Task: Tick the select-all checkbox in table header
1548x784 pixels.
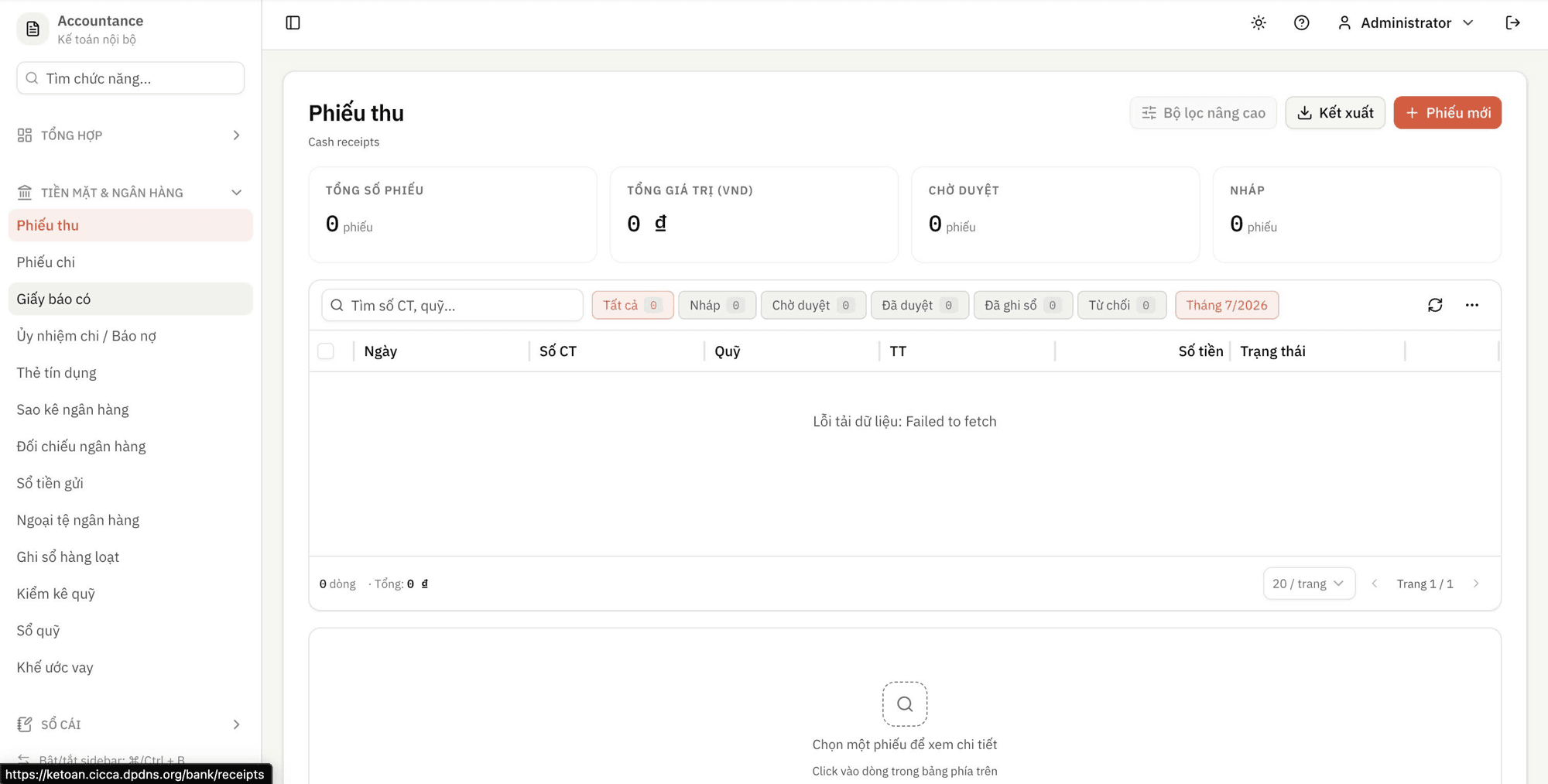Action: tap(326, 351)
